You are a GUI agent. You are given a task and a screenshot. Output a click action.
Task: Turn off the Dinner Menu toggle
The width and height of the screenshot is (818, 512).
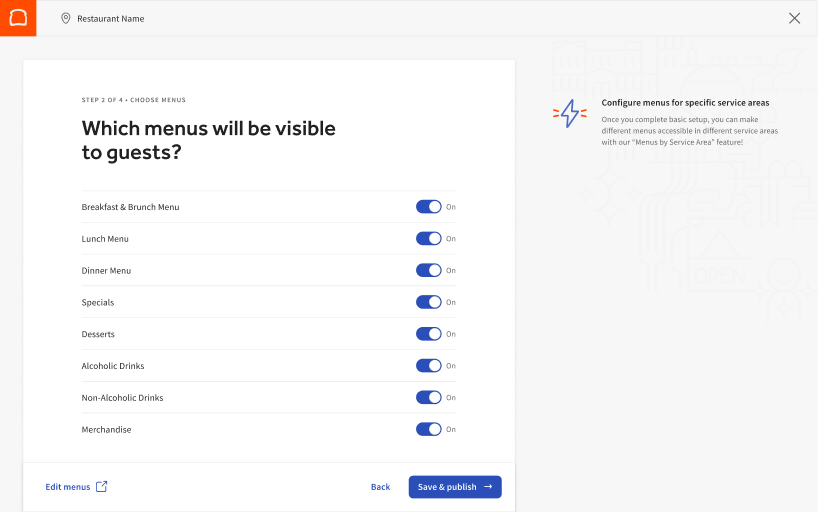[428, 270]
